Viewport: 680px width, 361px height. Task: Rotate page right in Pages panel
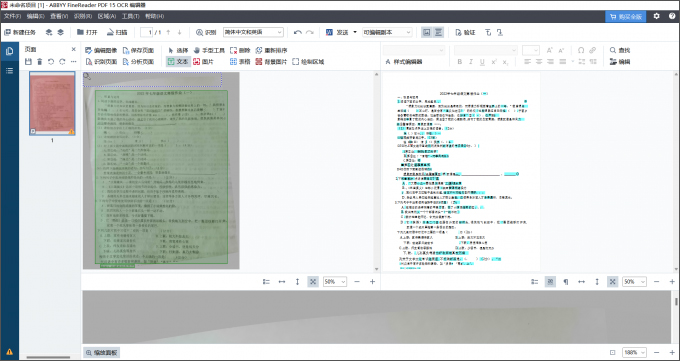(x=62, y=62)
